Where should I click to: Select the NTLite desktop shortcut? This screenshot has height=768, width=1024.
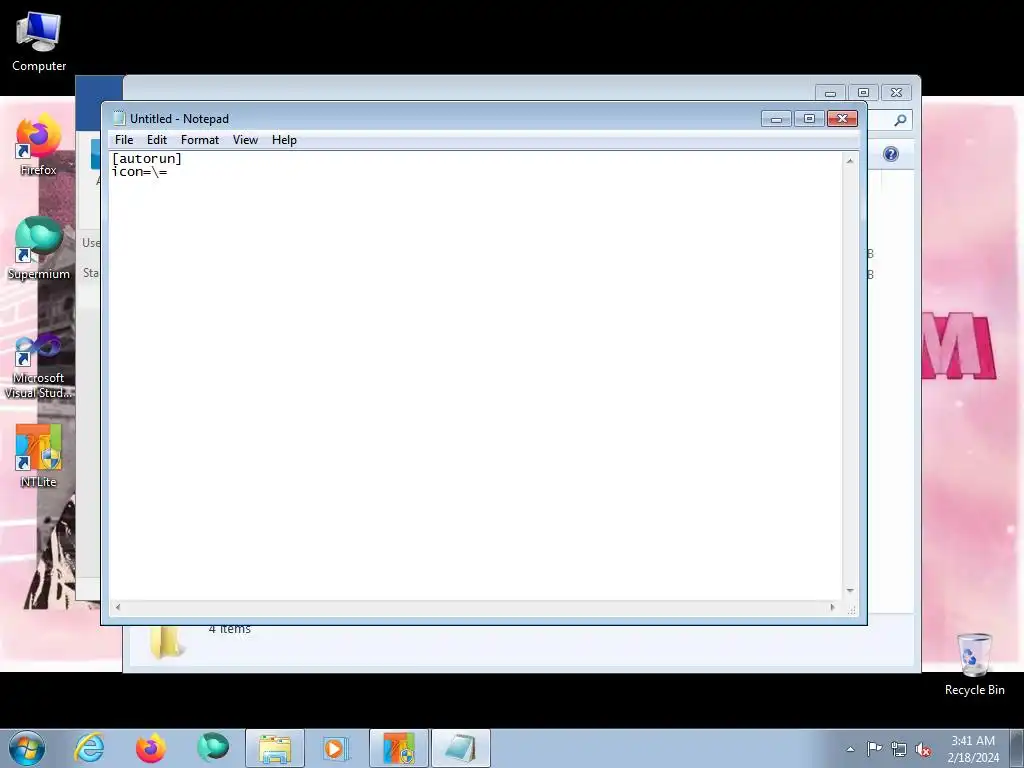tap(39, 456)
